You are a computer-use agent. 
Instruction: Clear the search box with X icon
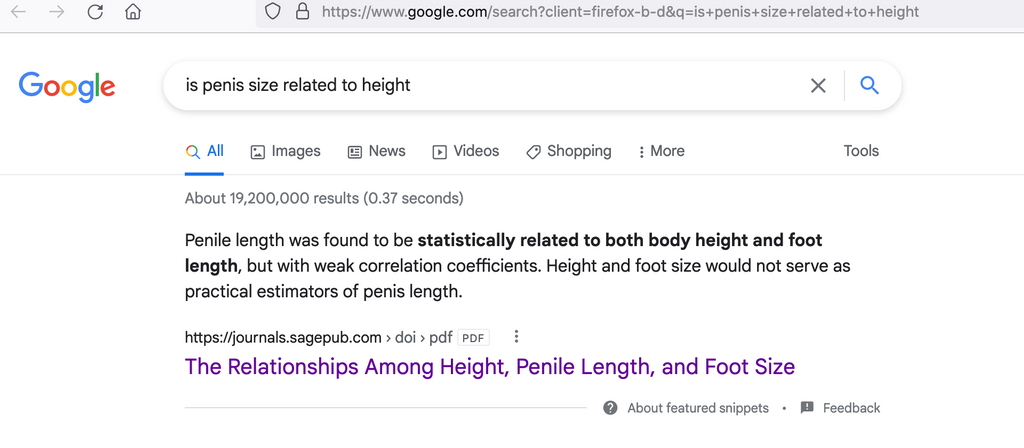click(x=818, y=86)
